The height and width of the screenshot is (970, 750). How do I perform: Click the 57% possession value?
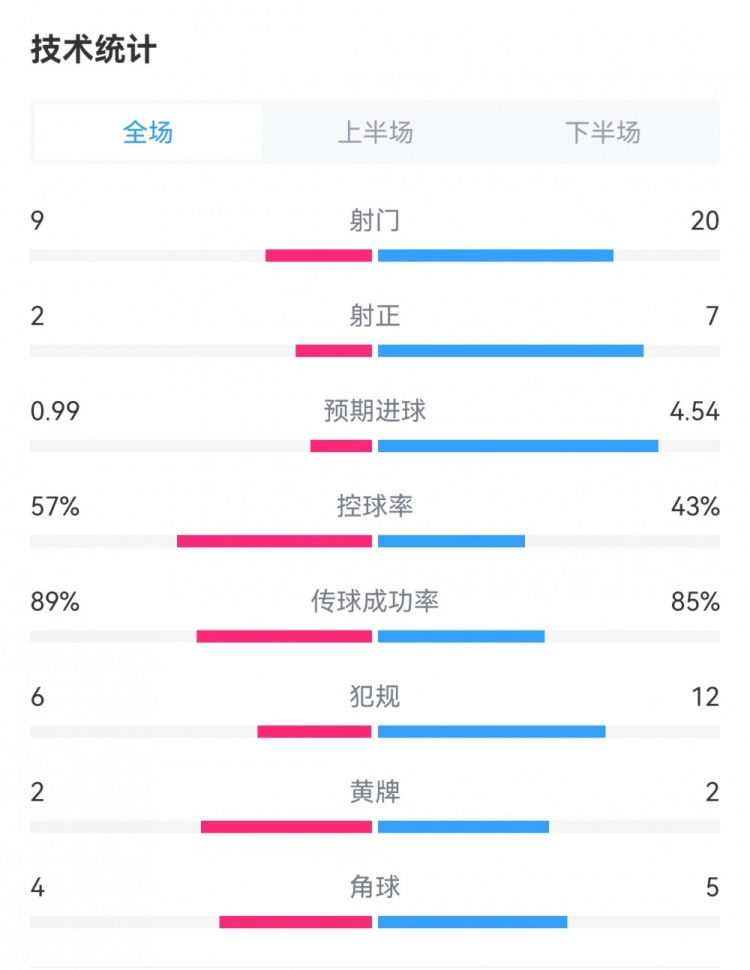tap(55, 507)
